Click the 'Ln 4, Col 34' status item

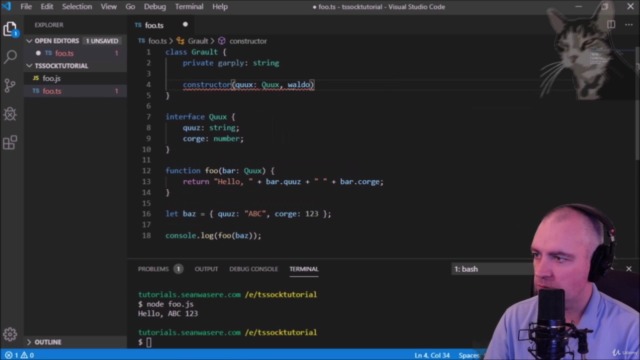click(432, 355)
